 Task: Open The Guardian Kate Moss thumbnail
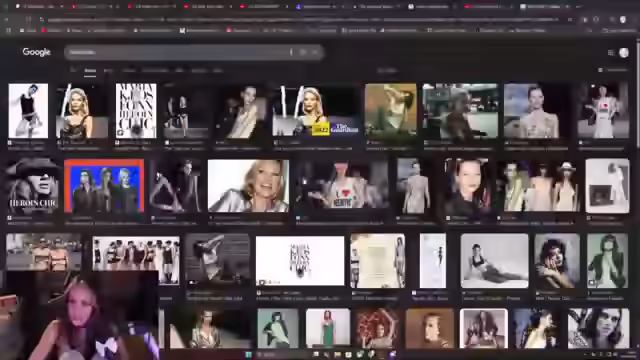point(316,111)
